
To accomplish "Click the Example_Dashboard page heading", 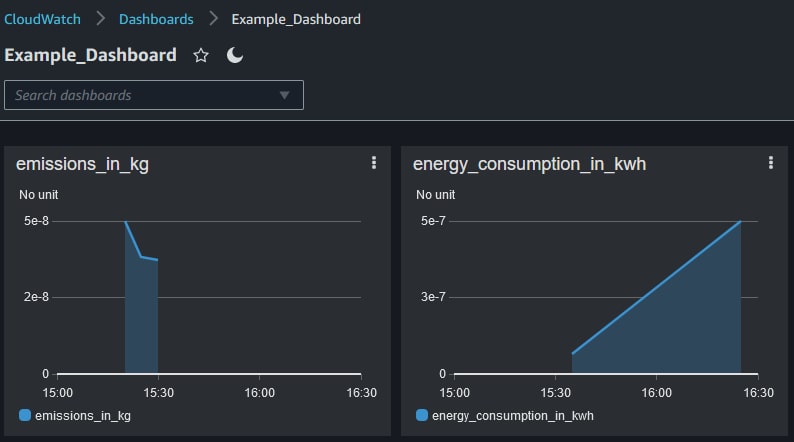I will coord(91,56).
